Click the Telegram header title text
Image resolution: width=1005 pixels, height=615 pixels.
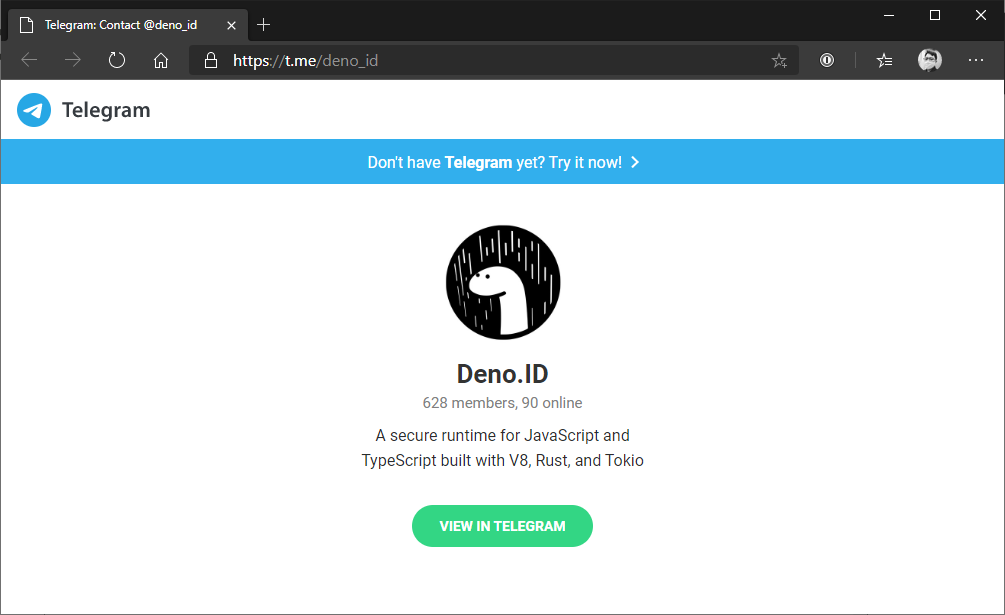click(106, 110)
